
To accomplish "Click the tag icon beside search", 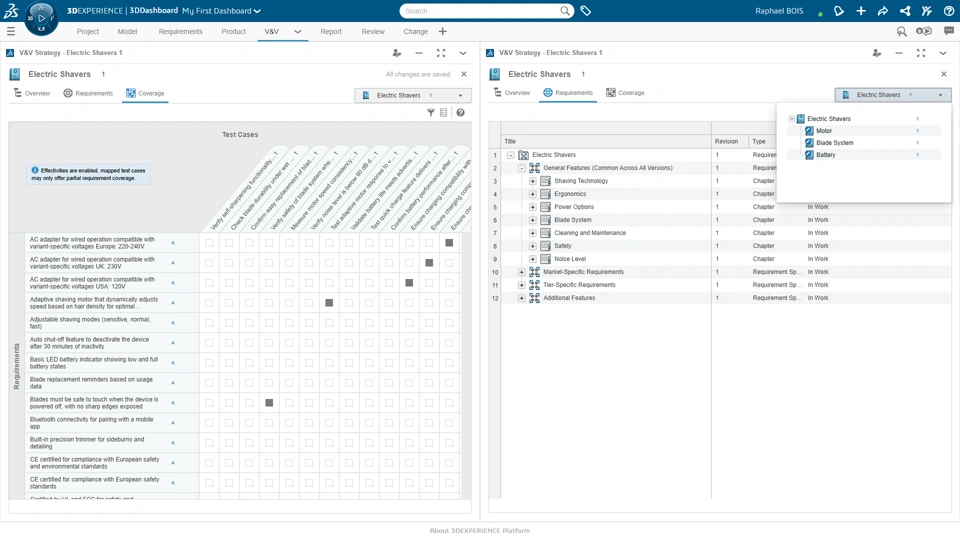I will tap(585, 10).
